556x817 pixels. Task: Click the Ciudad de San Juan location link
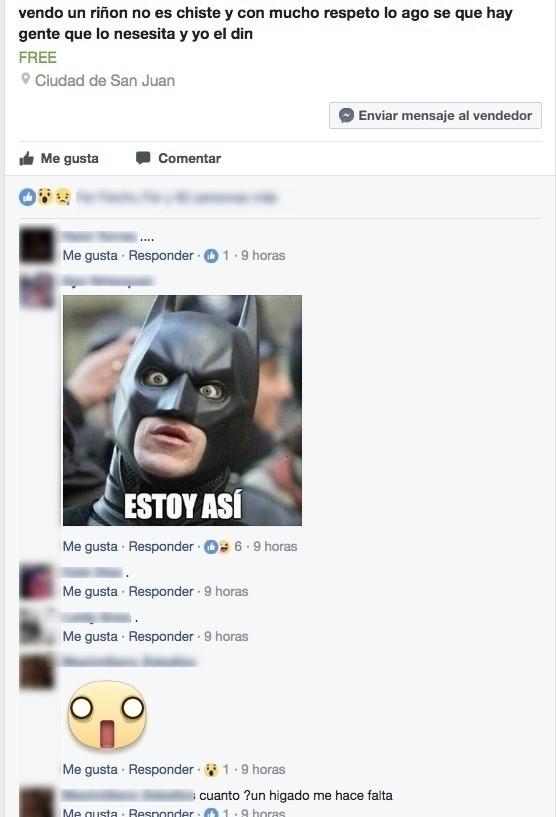click(105, 81)
